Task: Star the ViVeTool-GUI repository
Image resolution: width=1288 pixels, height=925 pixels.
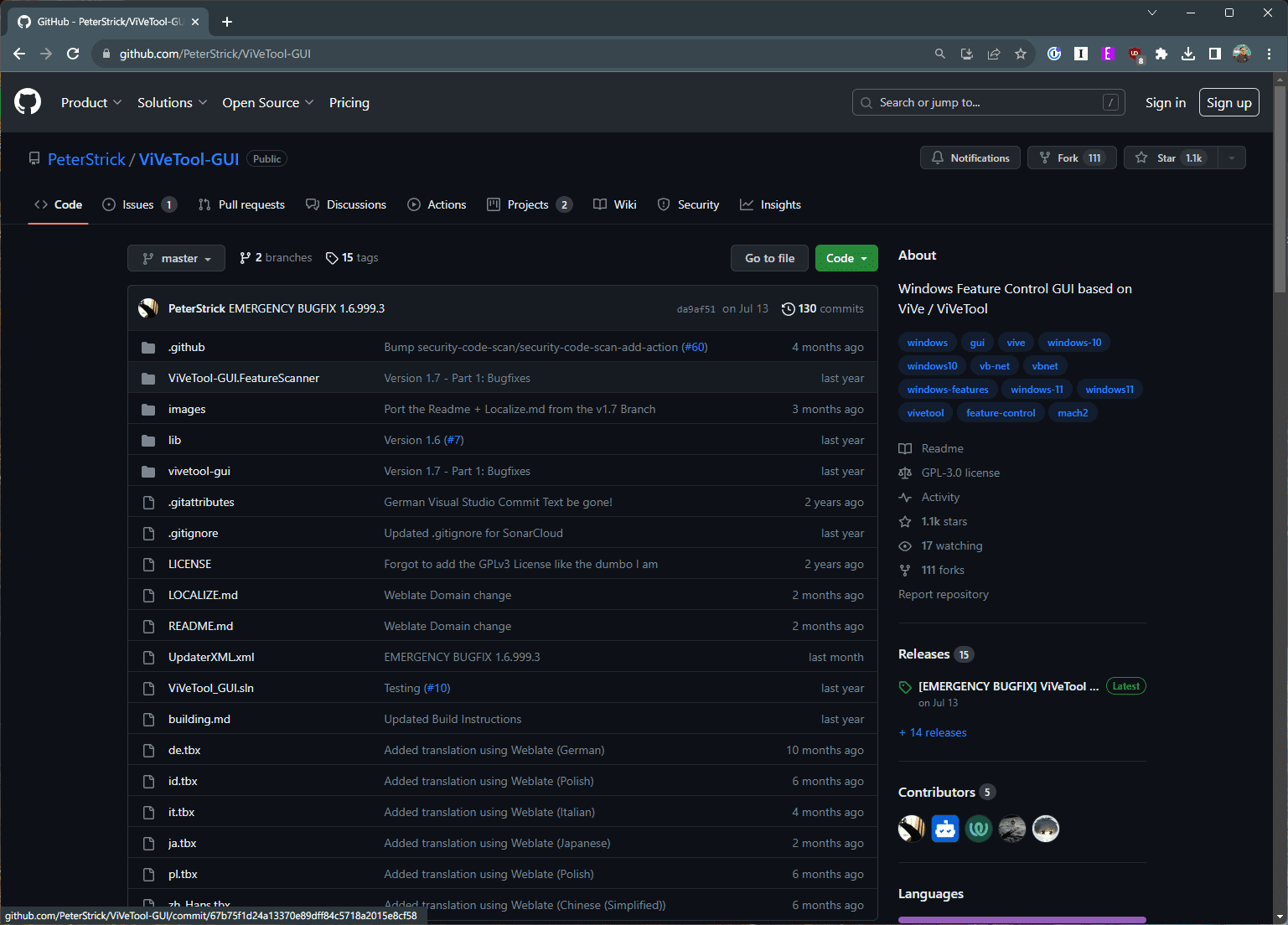Action: pos(1170,158)
